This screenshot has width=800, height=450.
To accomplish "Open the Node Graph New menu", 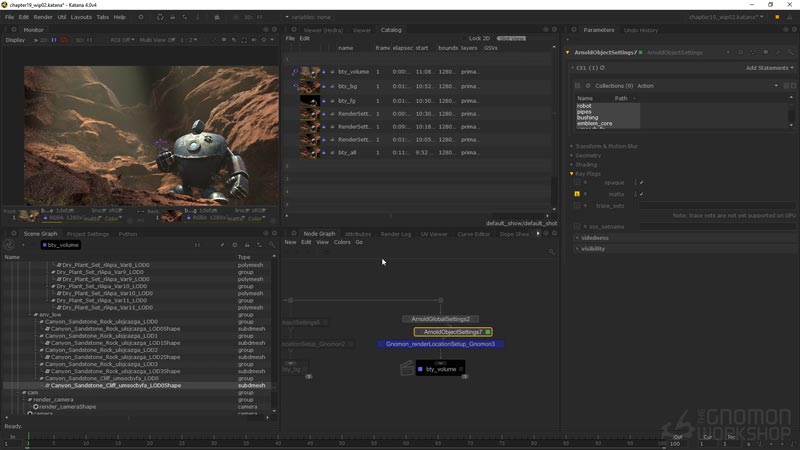I will tap(290, 242).
